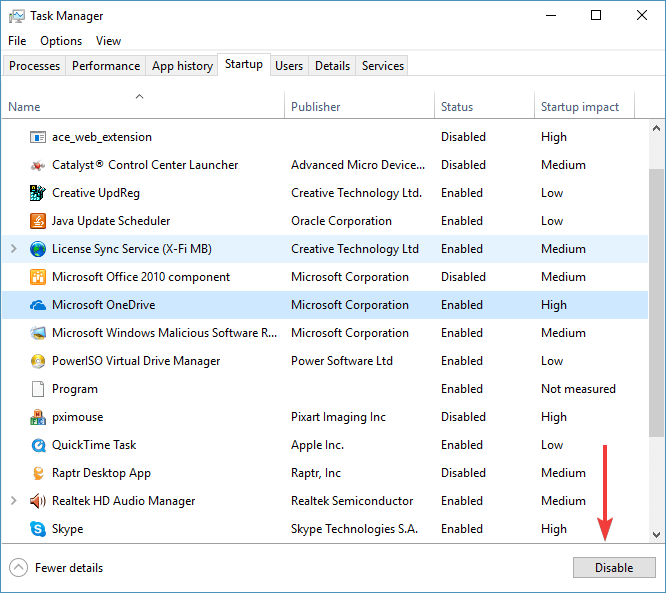Click the Java Update Scheduler icon

(38, 221)
